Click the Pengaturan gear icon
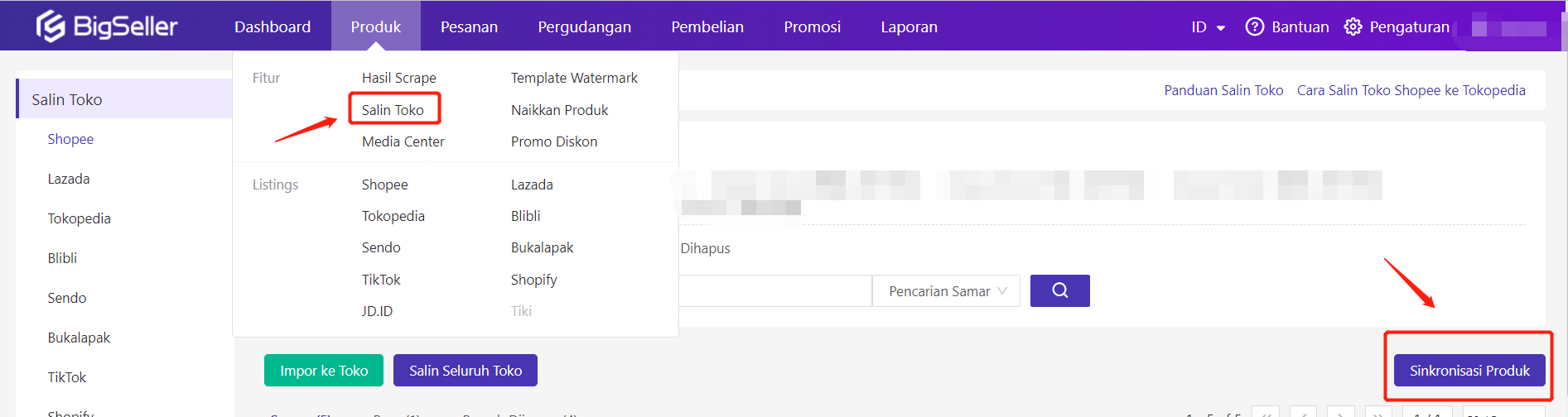Image resolution: width=1568 pixels, height=417 pixels. pos(1353,27)
